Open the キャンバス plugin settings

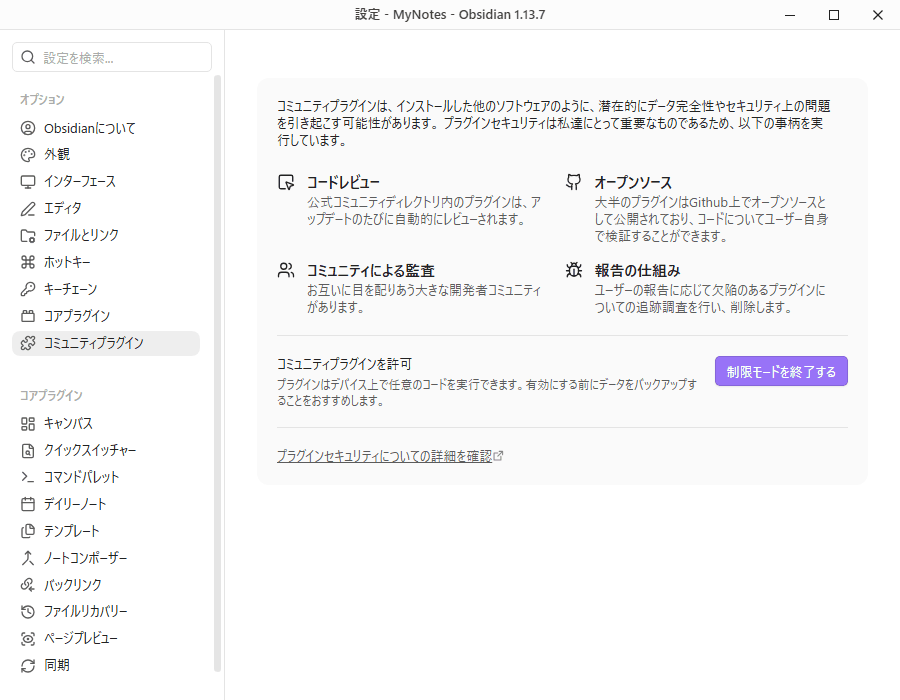[106, 424]
